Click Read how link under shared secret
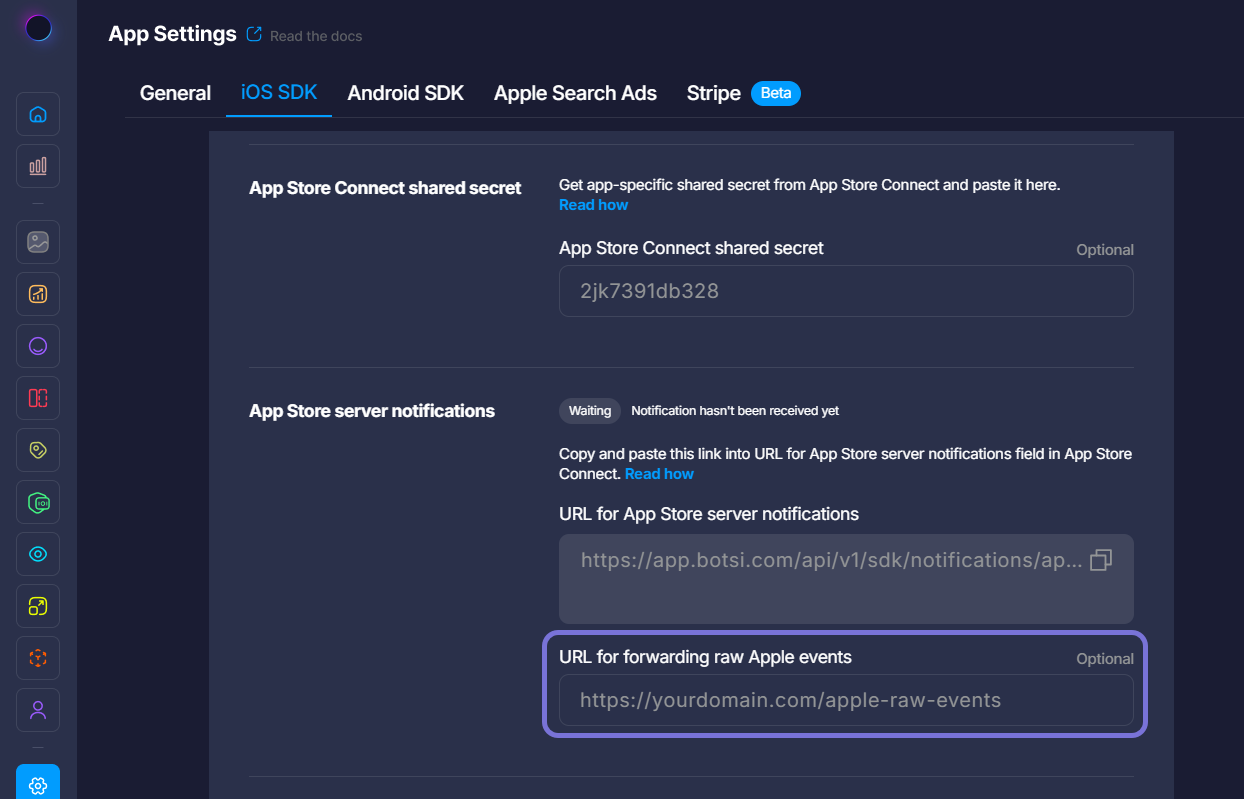The height and width of the screenshot is (799, 1244). (593, 205)
